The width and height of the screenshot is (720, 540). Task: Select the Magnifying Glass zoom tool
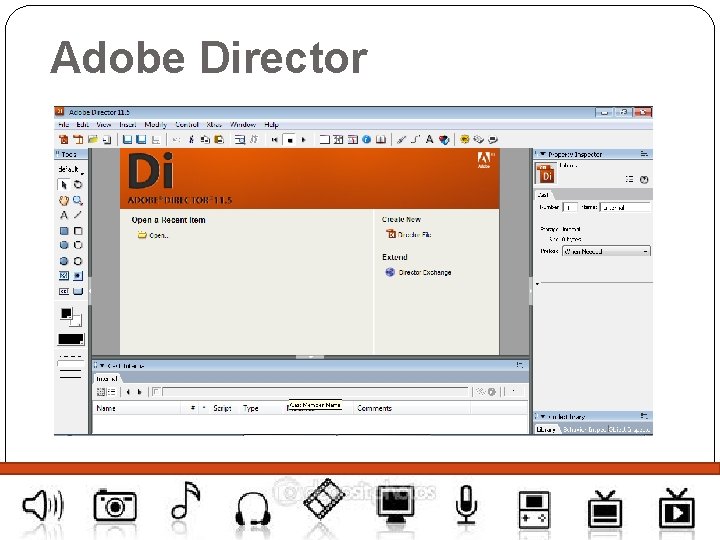click(78, 200)
